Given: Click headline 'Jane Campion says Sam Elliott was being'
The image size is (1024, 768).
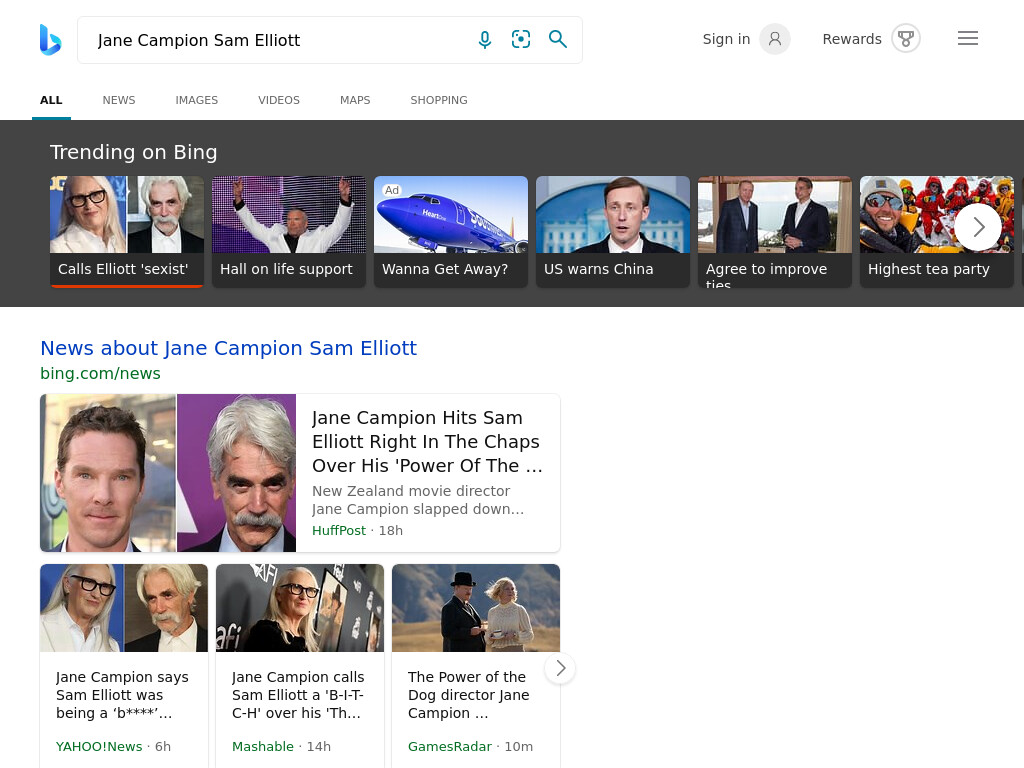Looking at the screenshot, I should pyautogui.click(x=122, y=695).
